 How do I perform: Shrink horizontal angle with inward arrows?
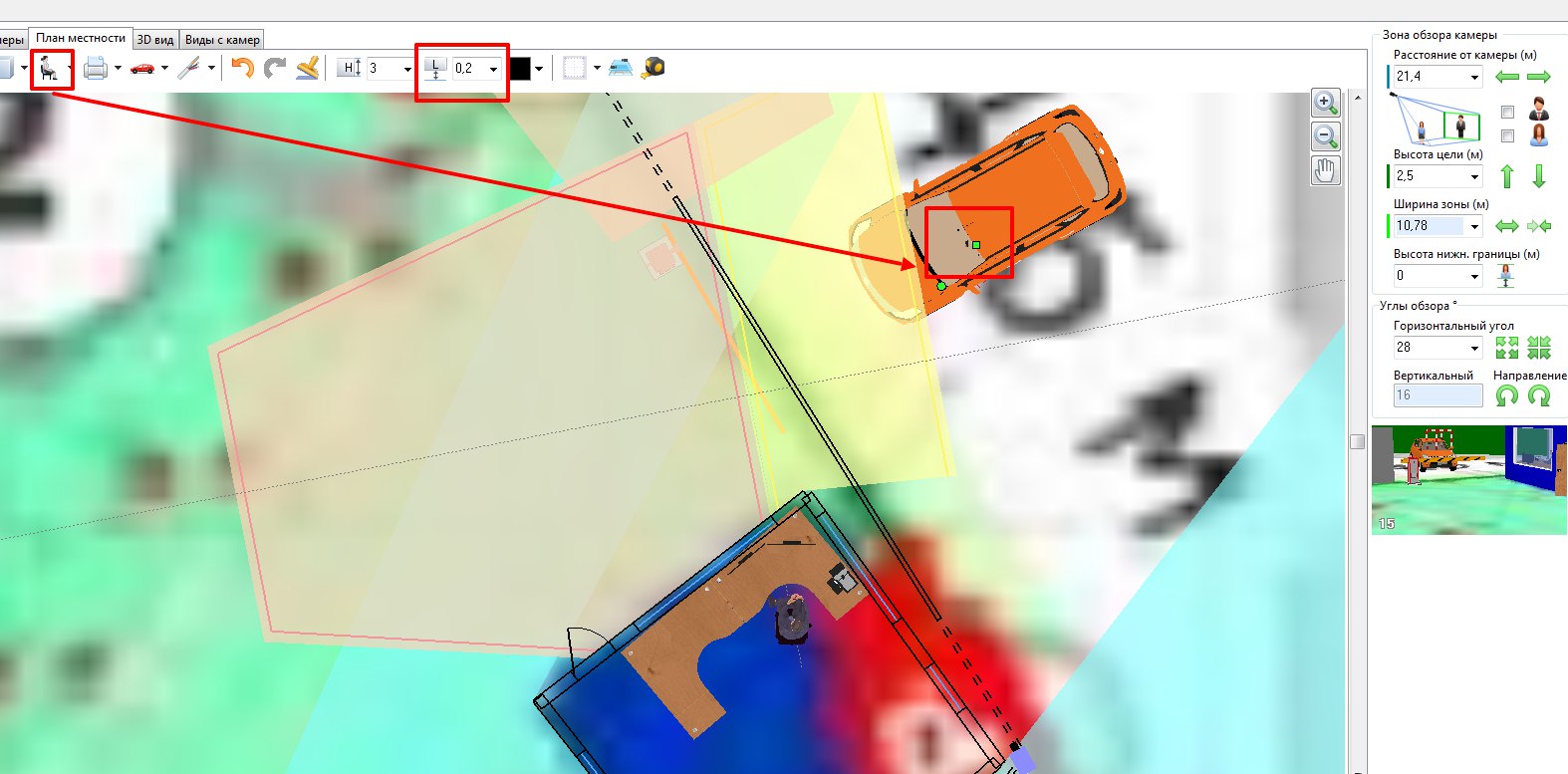tap(1539, 348)
